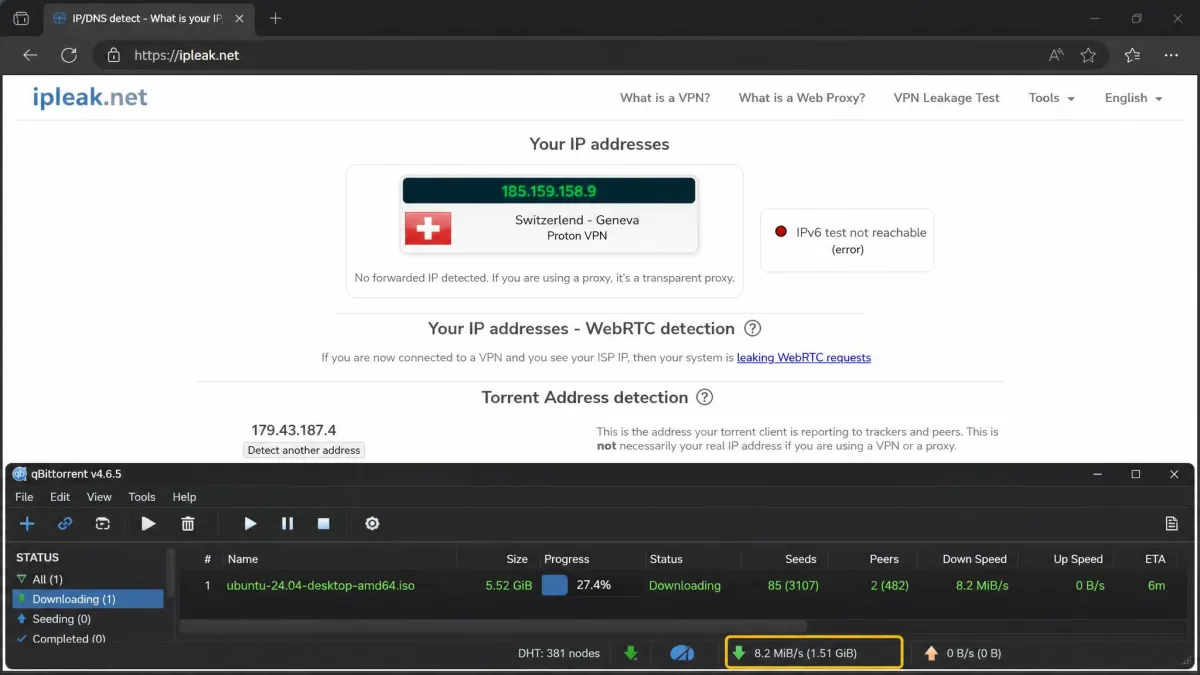1200x675 pixels.
Task: Open the browser settings and more menu
Action: pyautogui.click(x=1172, y=55)
